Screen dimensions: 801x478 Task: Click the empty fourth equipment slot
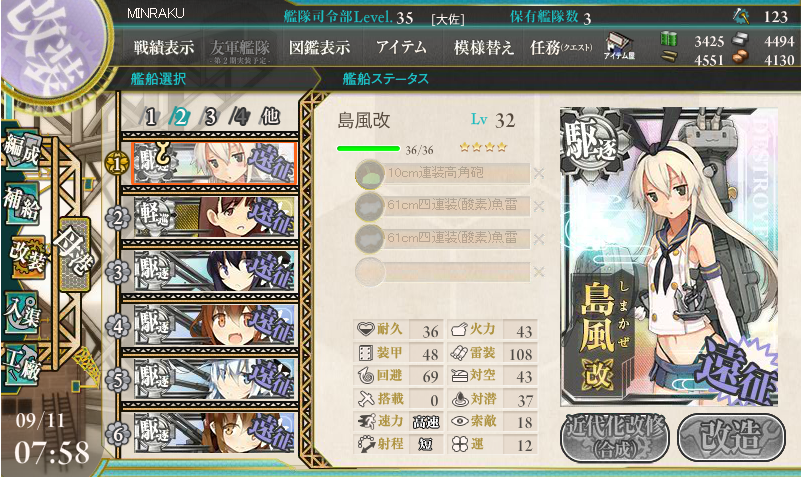(442, 272)
